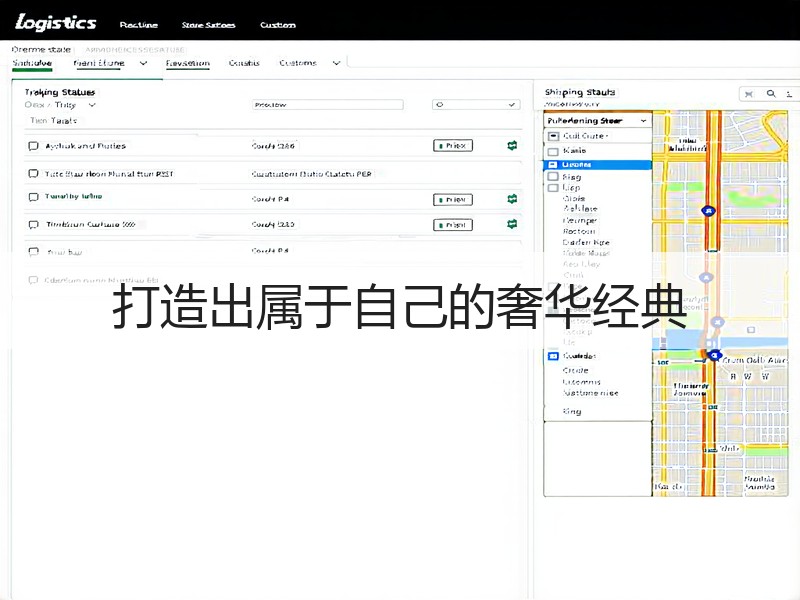
Task: Click the search field in the tracking panel
Action: click(328, 105)
